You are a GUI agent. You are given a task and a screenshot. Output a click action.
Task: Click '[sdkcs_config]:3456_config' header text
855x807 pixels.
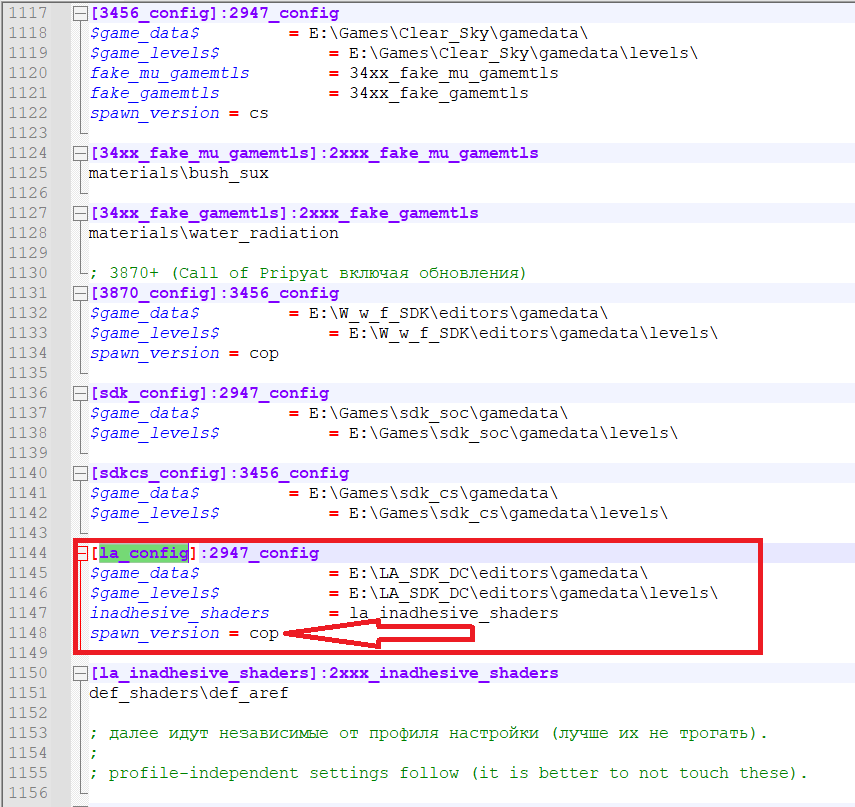point(220,473)
